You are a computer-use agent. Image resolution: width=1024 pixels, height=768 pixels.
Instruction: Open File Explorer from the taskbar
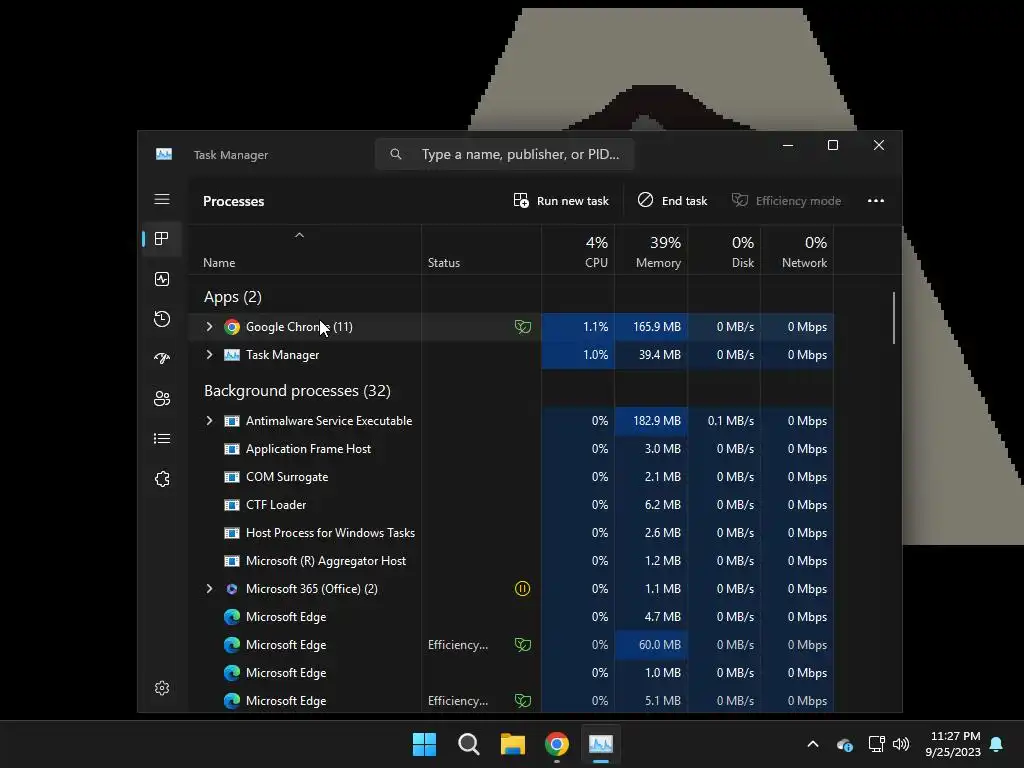coord(513,744)
